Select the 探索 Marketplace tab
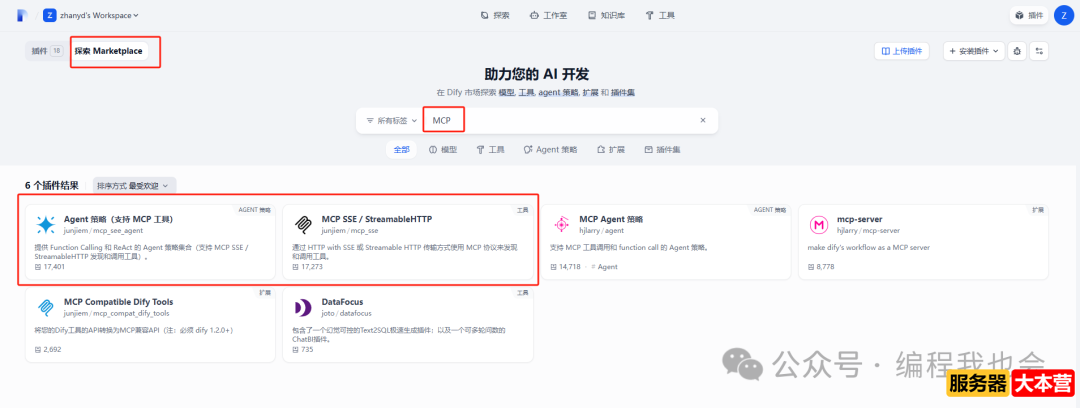This screenshot has width=1080, height=408. click(x=108, y=51)
